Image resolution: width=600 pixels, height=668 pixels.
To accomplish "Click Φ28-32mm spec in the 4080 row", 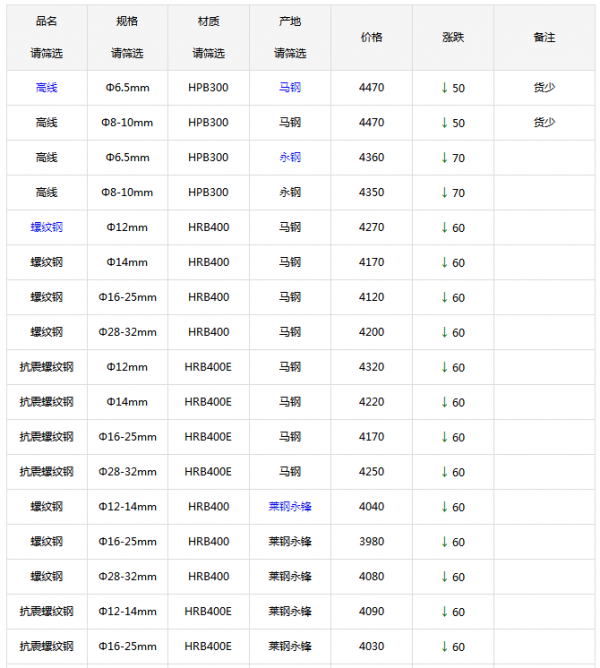I will tap(127, 577).
